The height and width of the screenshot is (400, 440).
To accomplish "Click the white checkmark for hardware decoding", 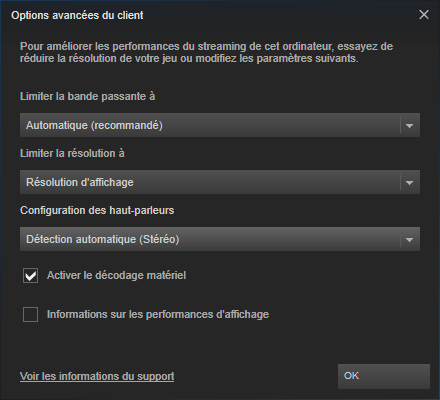I will coord(30,276).
